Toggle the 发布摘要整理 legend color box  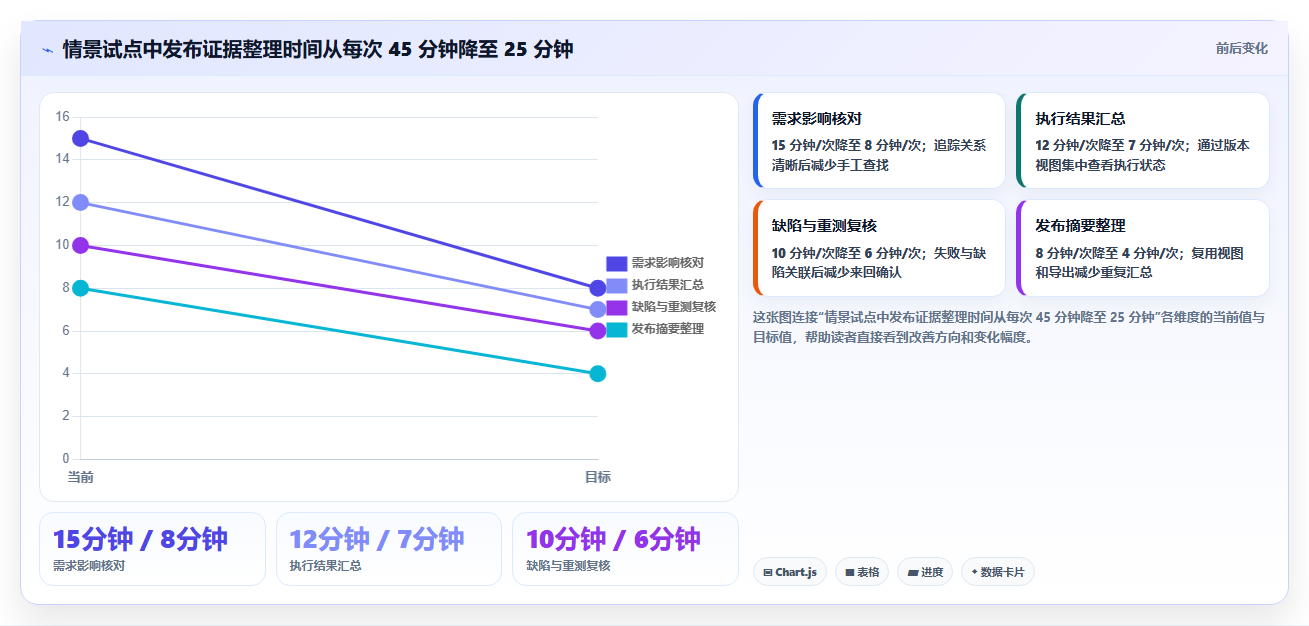point(617,329)
